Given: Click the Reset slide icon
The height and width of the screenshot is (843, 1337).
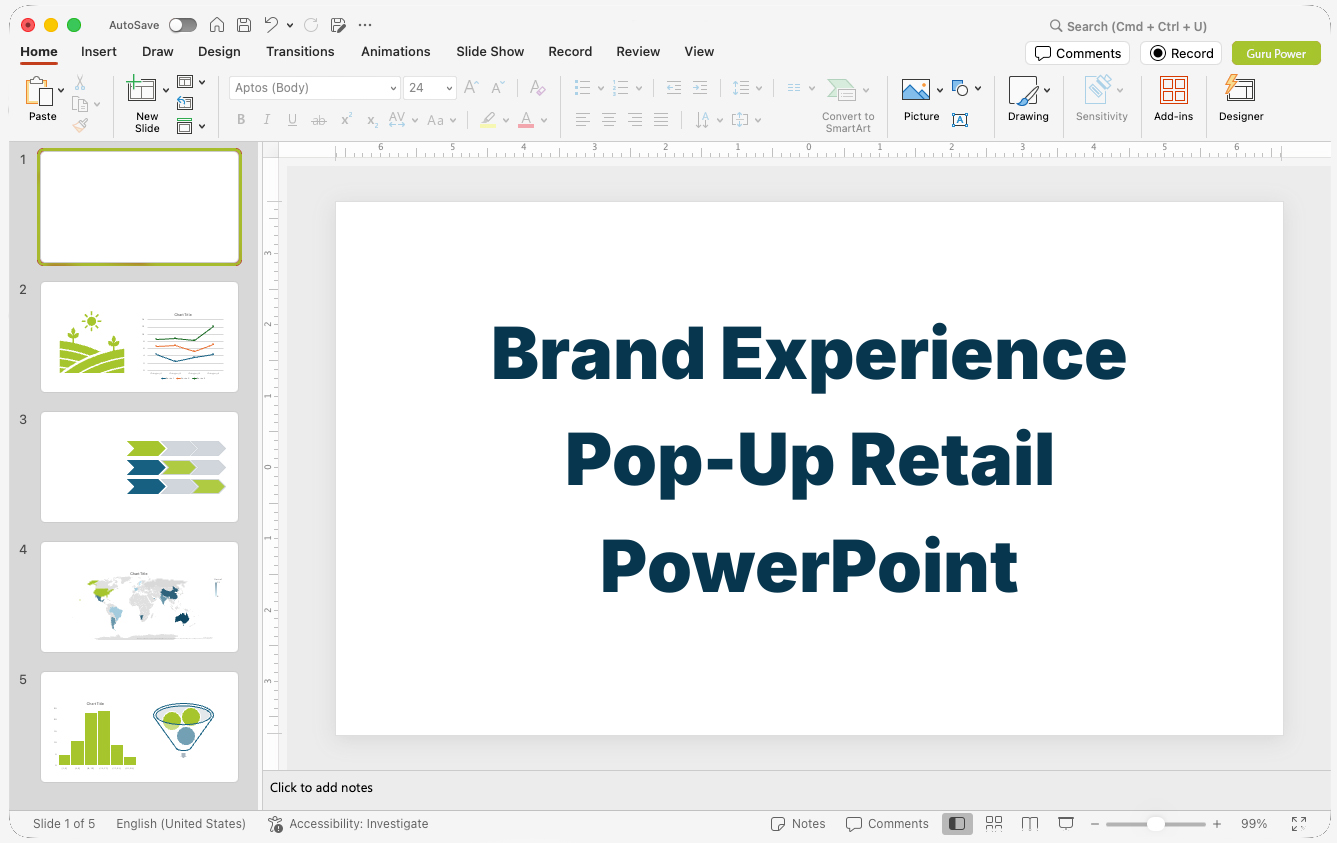Looking at the screenshot, I should [x=185, y=103].
